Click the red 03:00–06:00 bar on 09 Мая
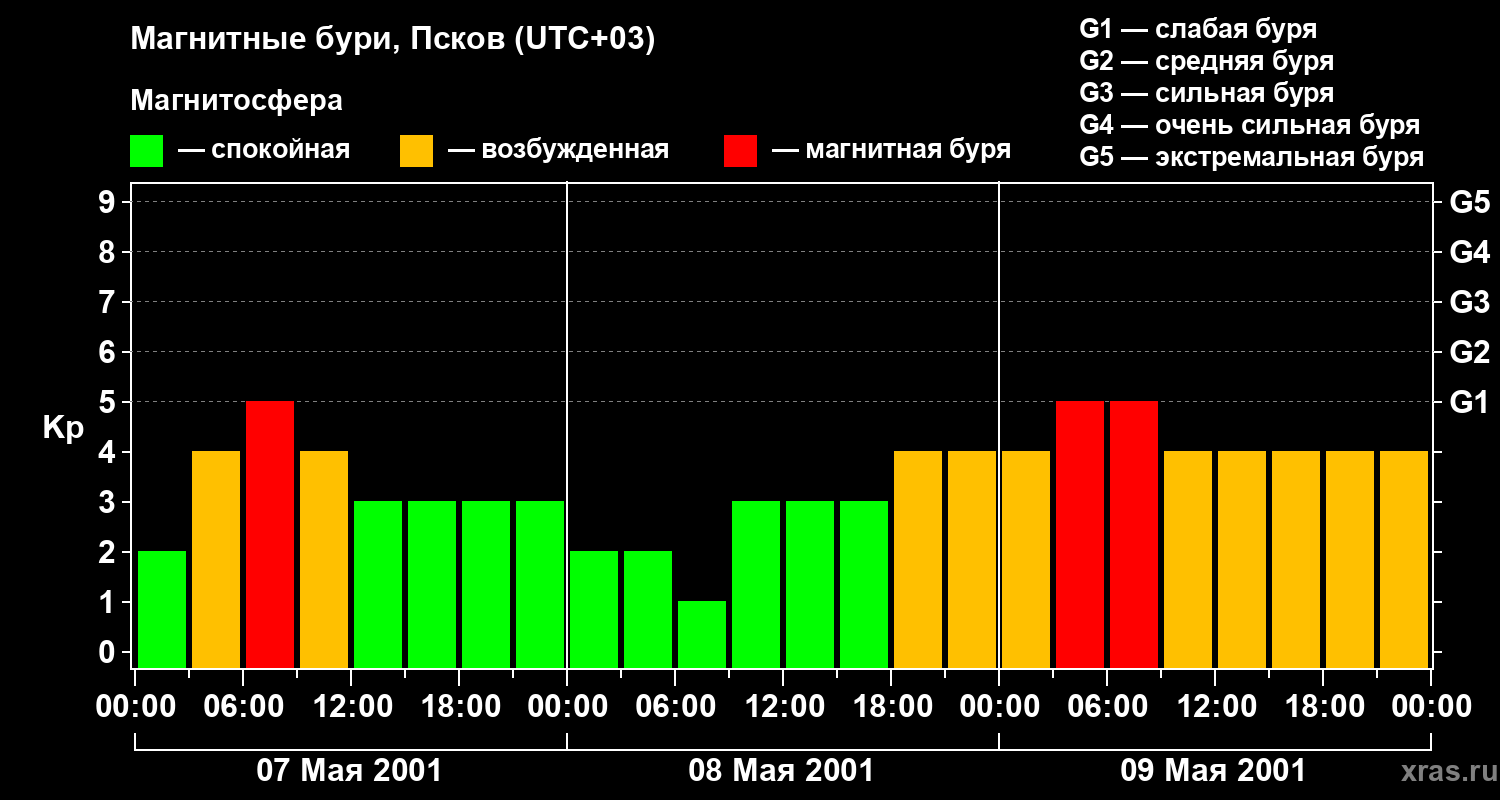 [1080, 534]
